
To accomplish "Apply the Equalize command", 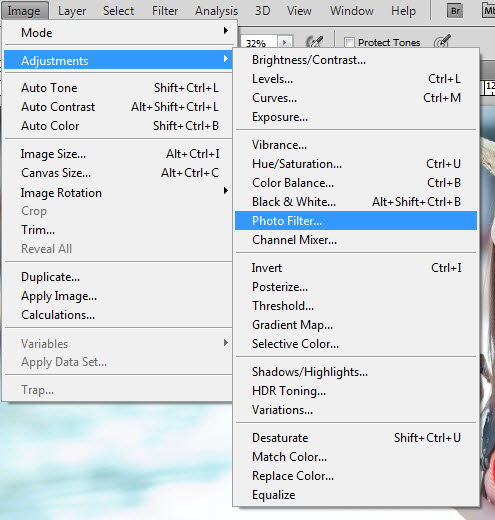I will pyautogui.click(x=356, y=495).
